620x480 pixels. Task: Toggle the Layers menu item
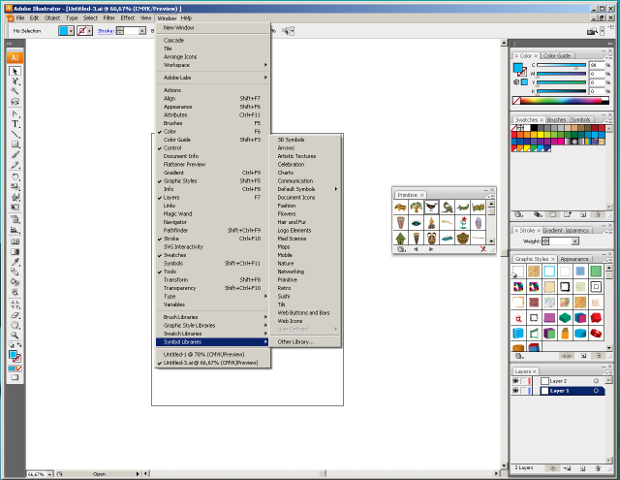(213, 197)
